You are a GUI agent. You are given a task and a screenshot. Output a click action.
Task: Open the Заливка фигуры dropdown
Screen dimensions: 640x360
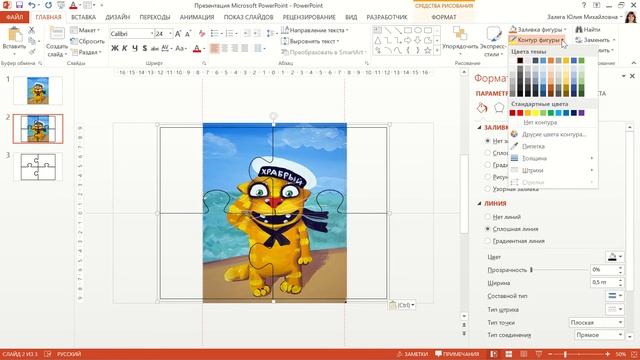tap(538, 29)
